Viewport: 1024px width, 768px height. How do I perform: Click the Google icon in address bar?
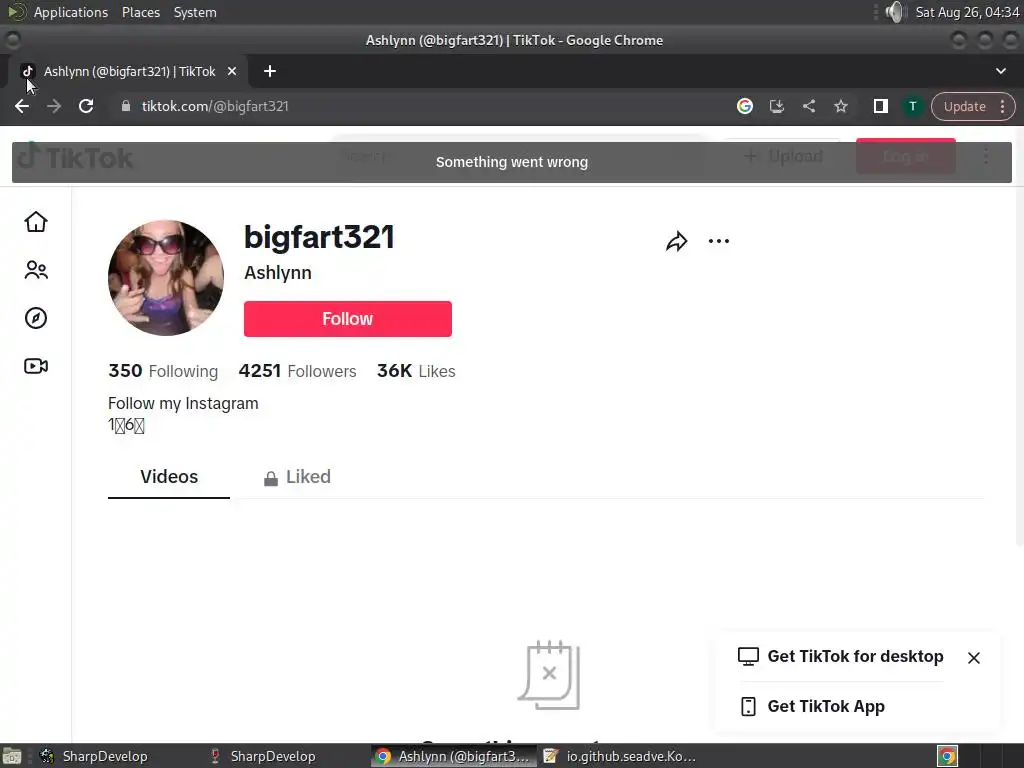[744, 106]
